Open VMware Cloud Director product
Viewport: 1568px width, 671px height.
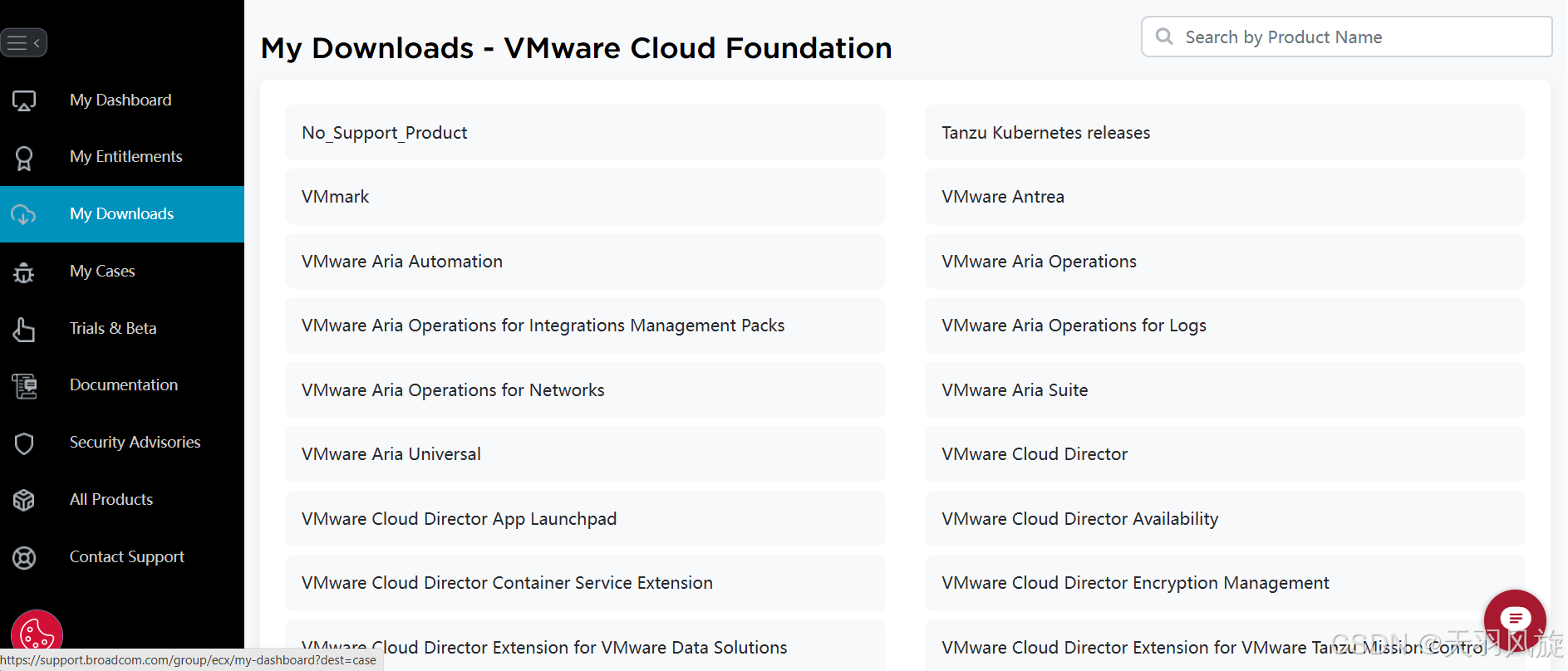pyautogui.click(x=1225, y=454)
